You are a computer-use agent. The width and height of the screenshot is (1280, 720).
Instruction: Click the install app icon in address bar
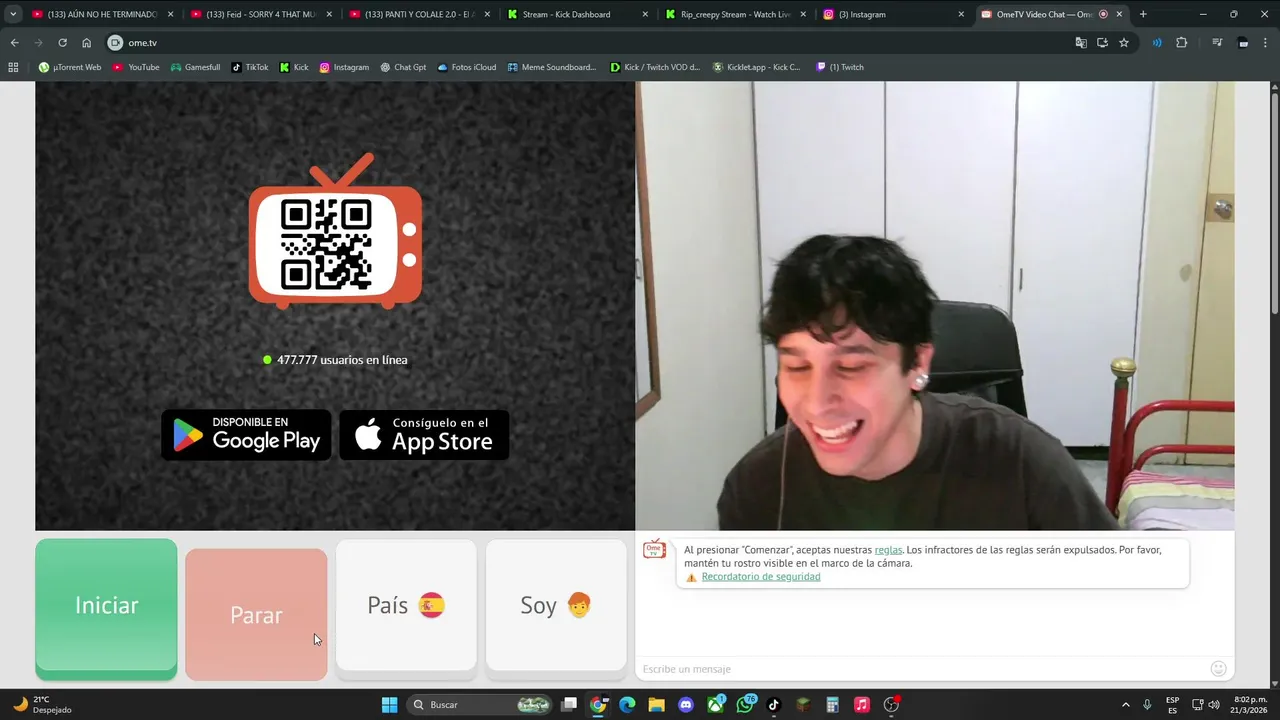point(1102,43)
